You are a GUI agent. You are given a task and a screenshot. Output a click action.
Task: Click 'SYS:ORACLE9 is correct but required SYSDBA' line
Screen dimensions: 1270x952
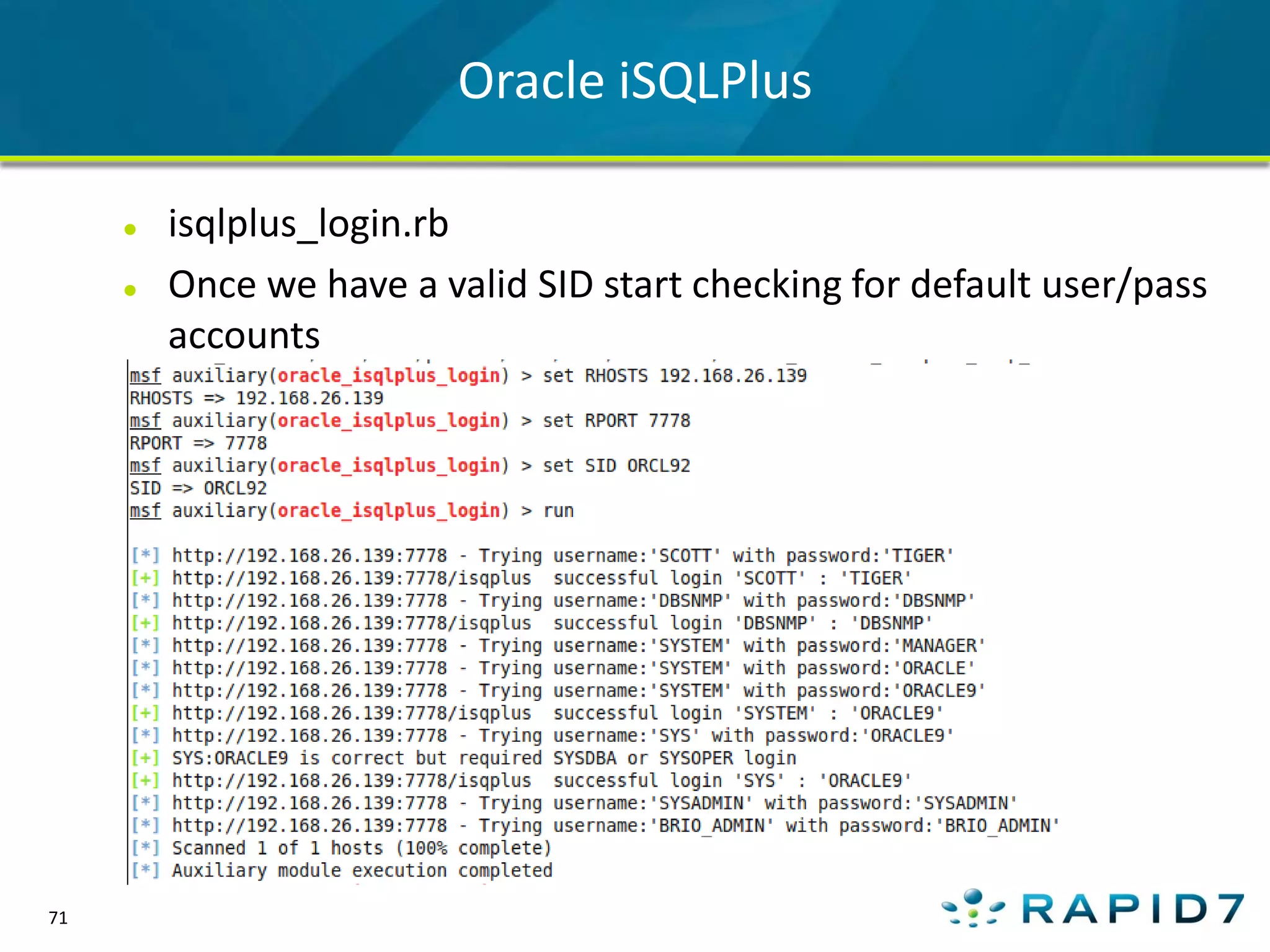tap(463, 758)
